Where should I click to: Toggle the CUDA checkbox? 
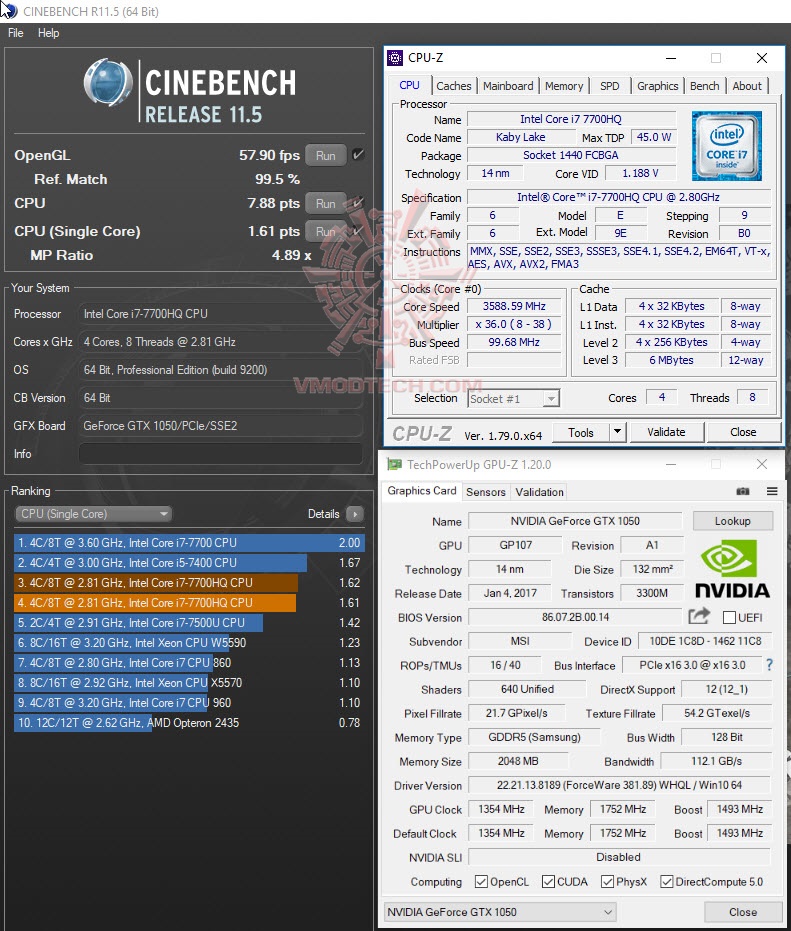point(548,881)
